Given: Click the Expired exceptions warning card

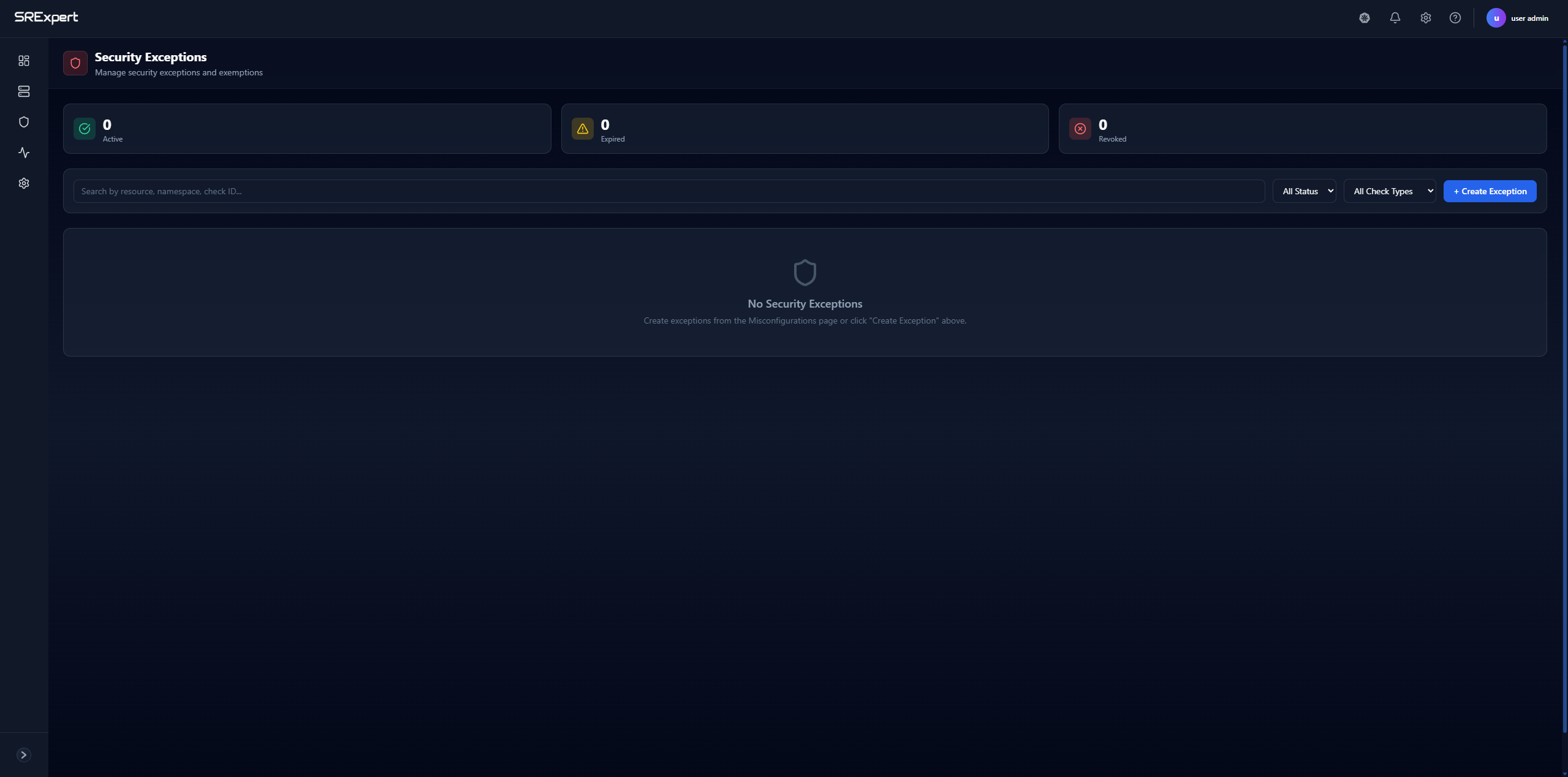Looking at the screenshot, I should (x=805, y=129).
